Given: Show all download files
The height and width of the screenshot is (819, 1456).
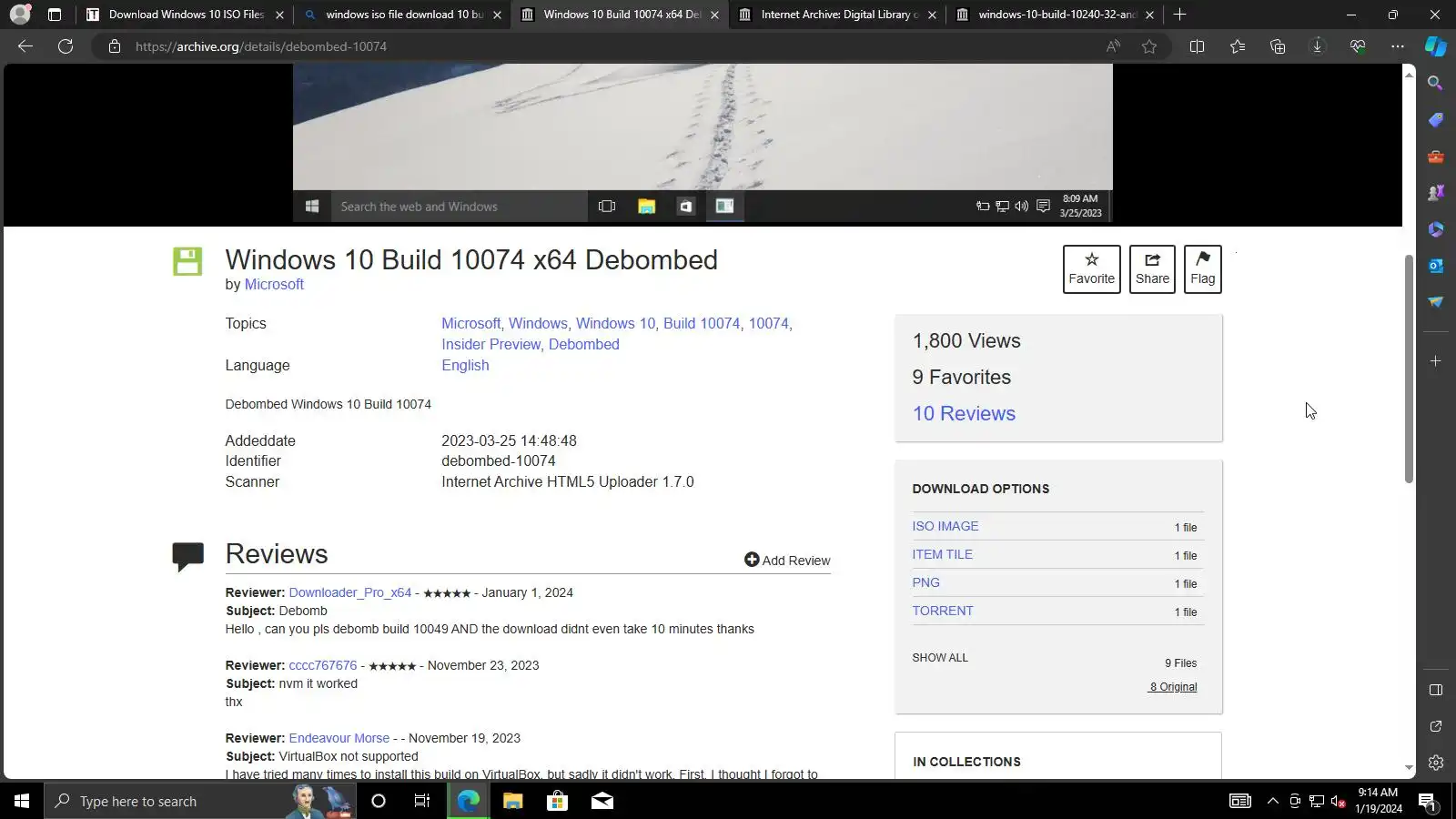Looking at the screenshot, I should 940,658.
